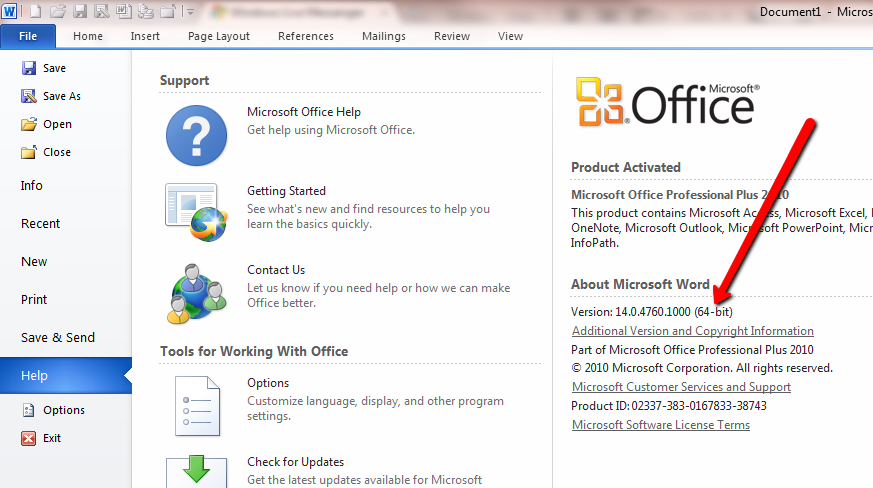This screenshot has width=873, height=488.
Task: Click the Save As icon in sidebar
Action: coord(29,96)
